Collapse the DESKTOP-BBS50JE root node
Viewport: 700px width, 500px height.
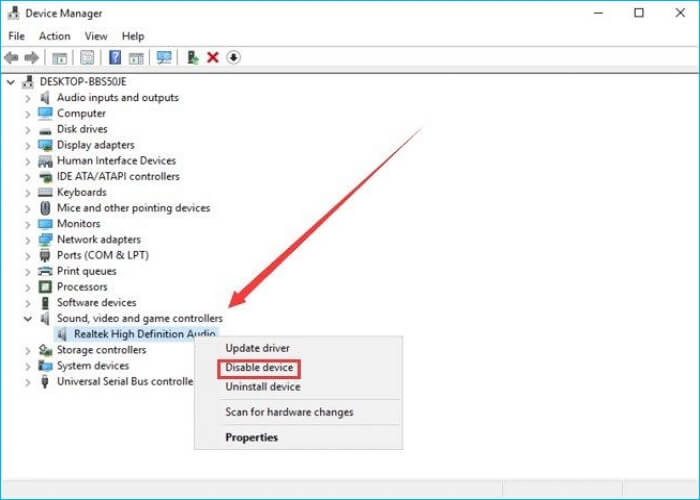[x=11, y=82]
